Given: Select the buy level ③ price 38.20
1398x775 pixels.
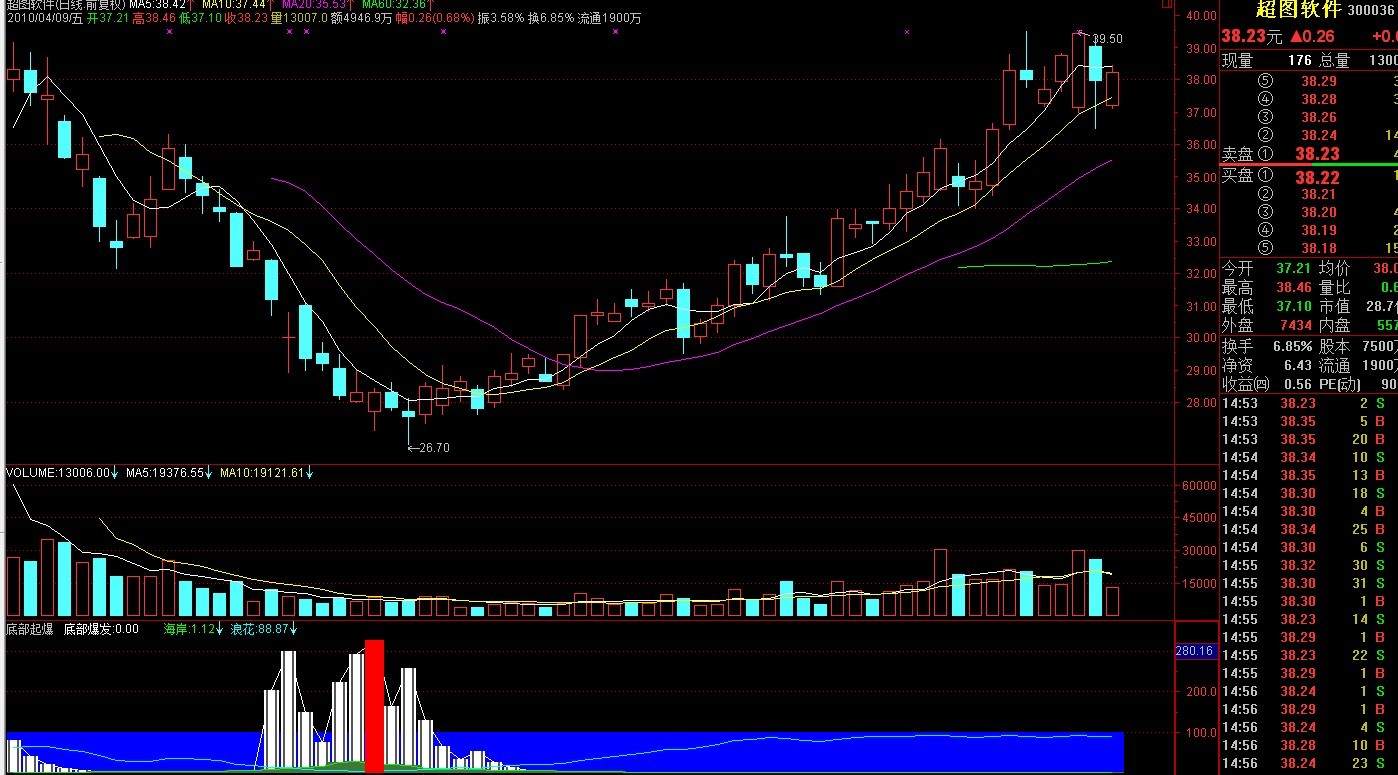Looking at the screenshot, I should [1319, 212].
